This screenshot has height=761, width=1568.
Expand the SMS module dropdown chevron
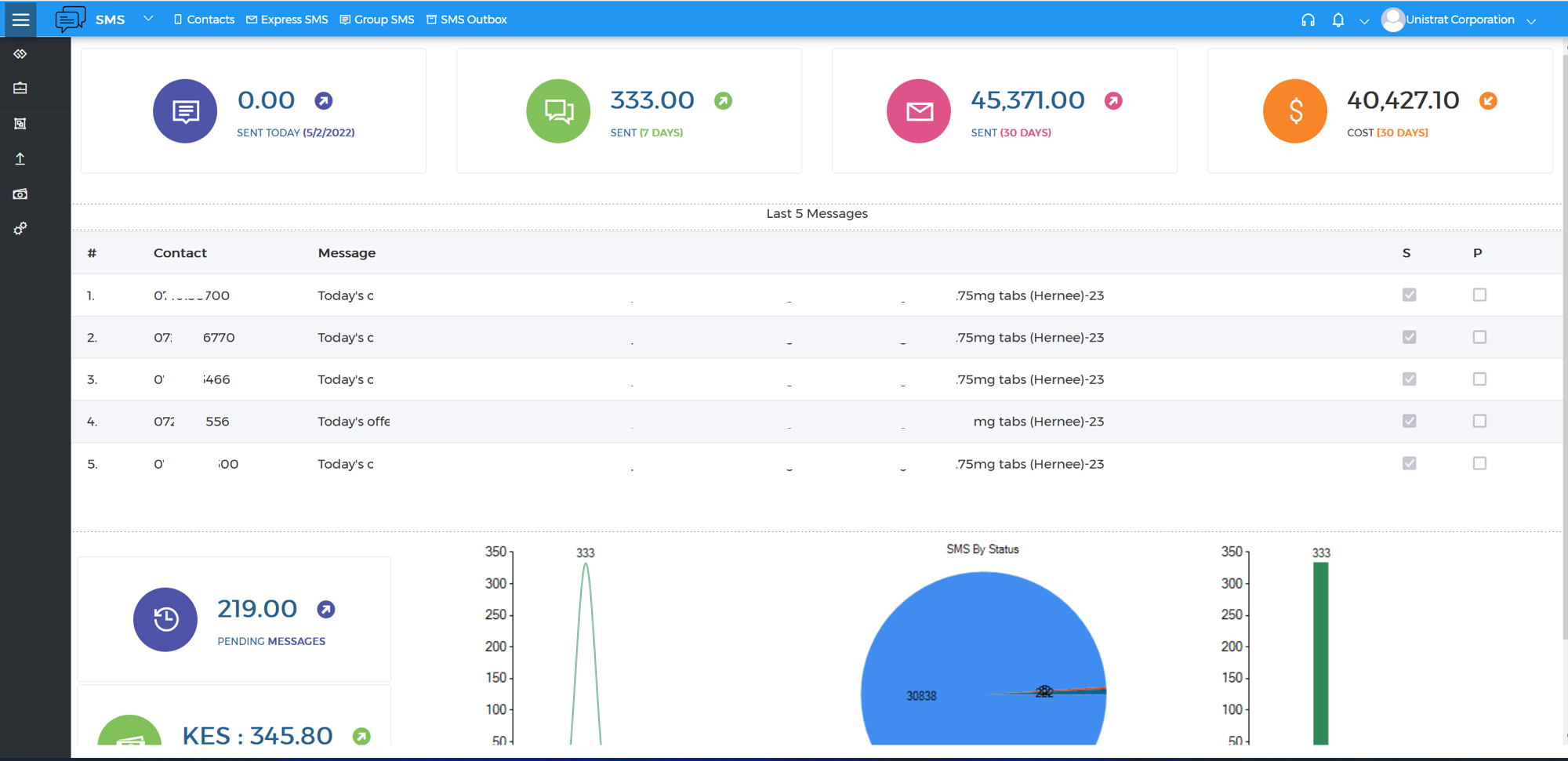coord(148,18)
